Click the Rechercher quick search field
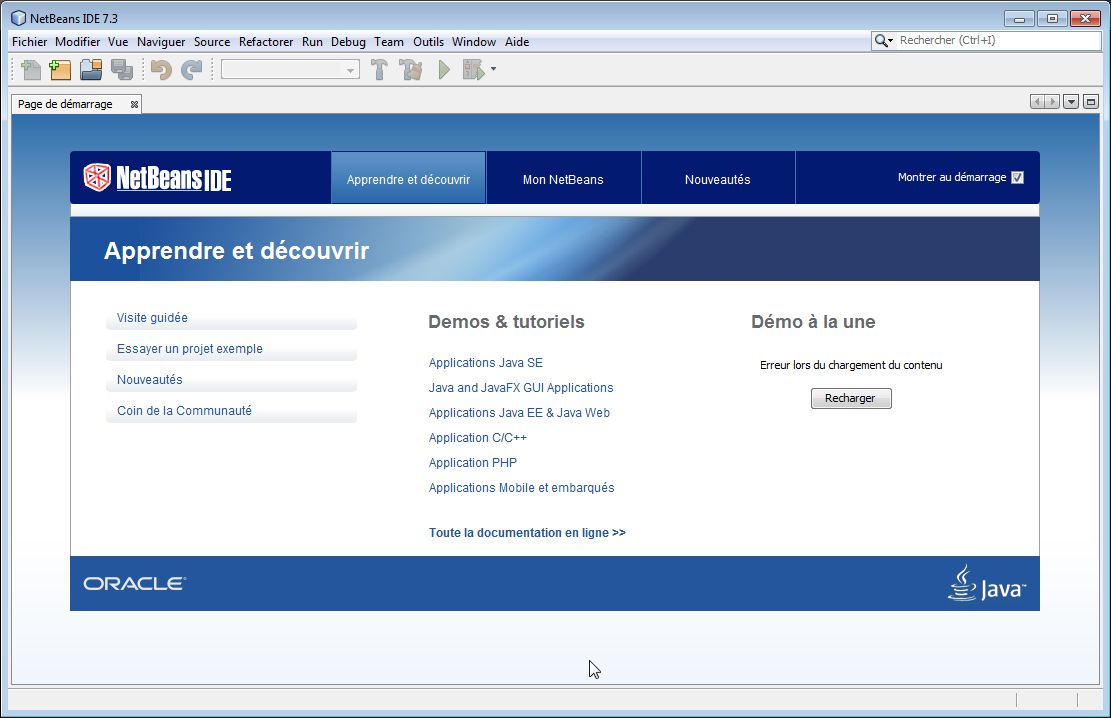The image size is (1111, 718). click(998, 40)
